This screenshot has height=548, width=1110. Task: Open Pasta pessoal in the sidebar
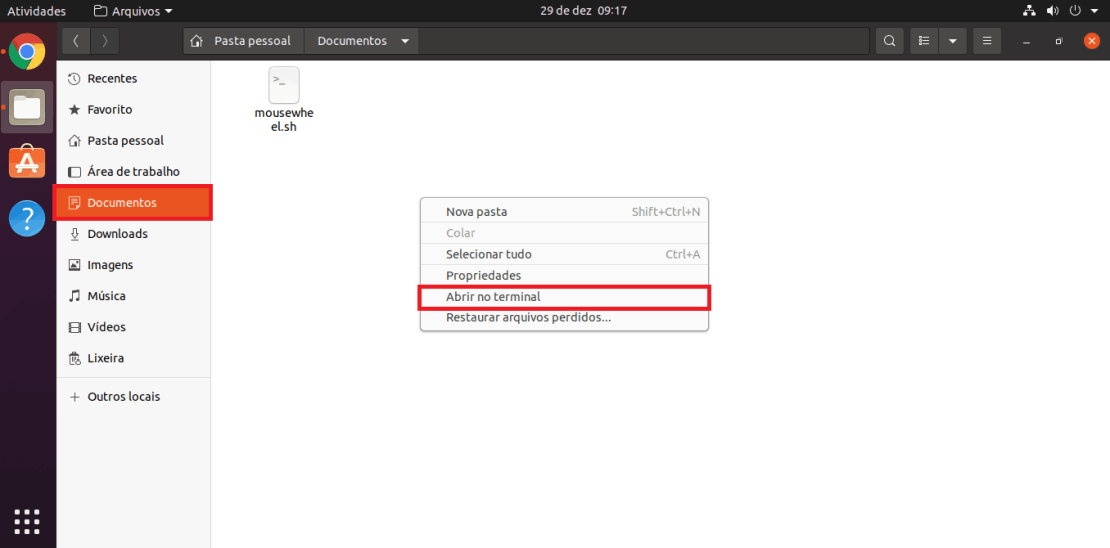click(x=134, y=141)
